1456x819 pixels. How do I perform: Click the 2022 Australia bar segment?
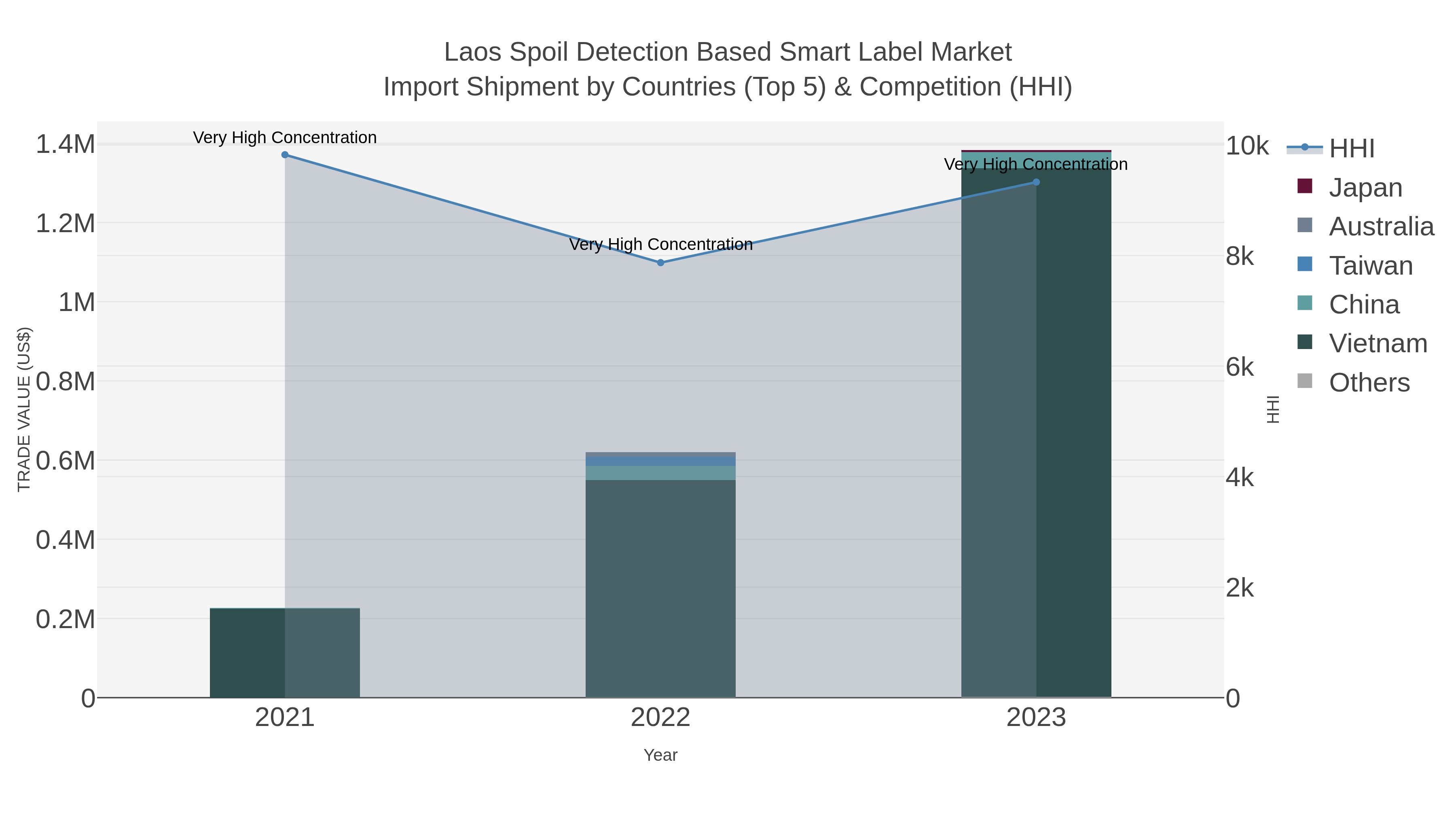[661, 455]
